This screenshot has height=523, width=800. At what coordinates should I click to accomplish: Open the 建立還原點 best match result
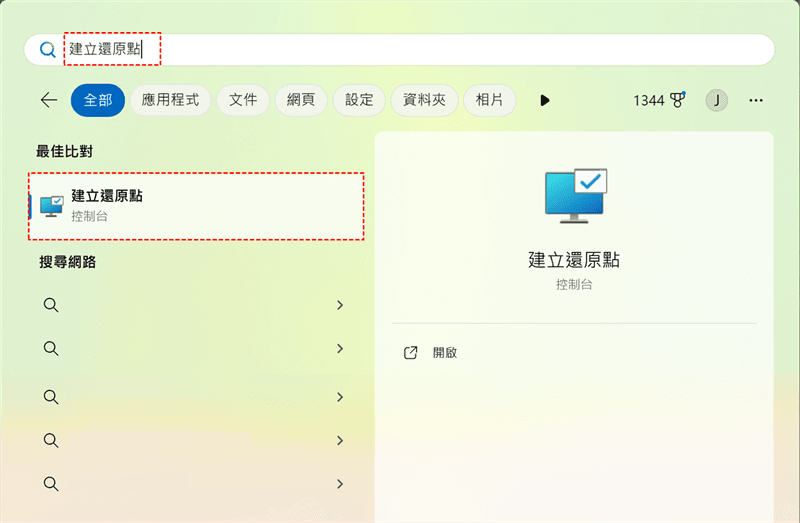tap(196, 206)
